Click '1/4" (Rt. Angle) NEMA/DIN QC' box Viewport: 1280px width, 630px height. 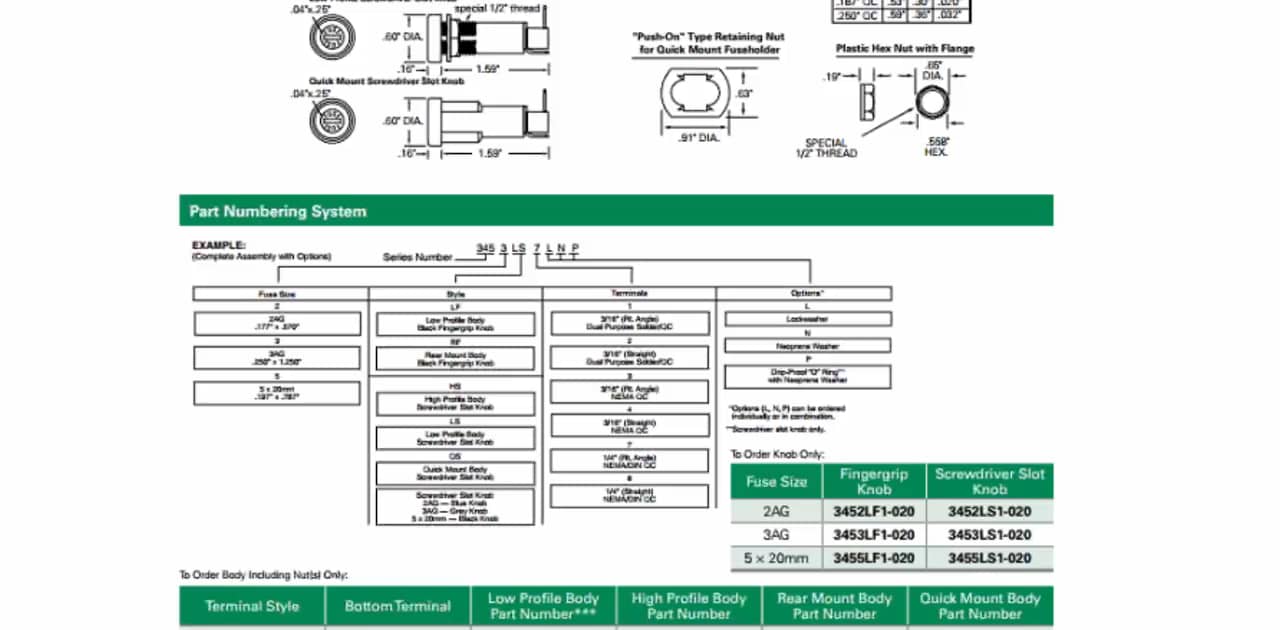[x=630, y=461]
